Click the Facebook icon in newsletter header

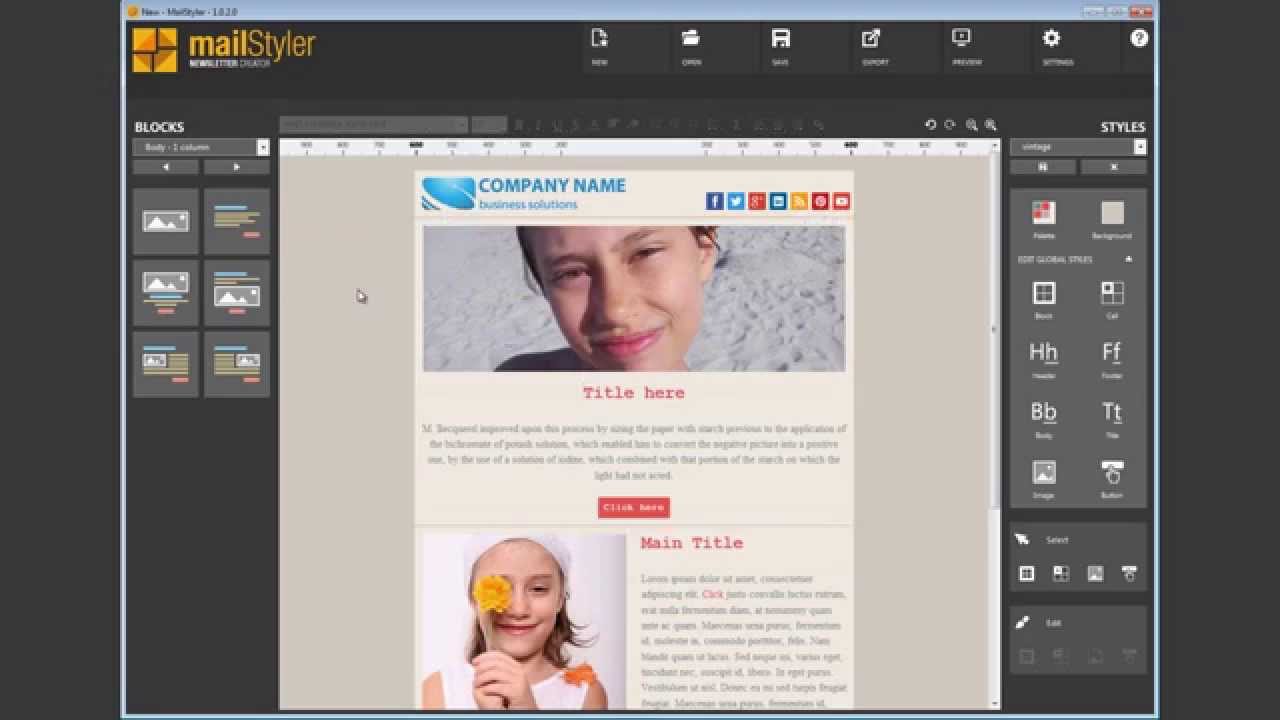pos(714,201)
